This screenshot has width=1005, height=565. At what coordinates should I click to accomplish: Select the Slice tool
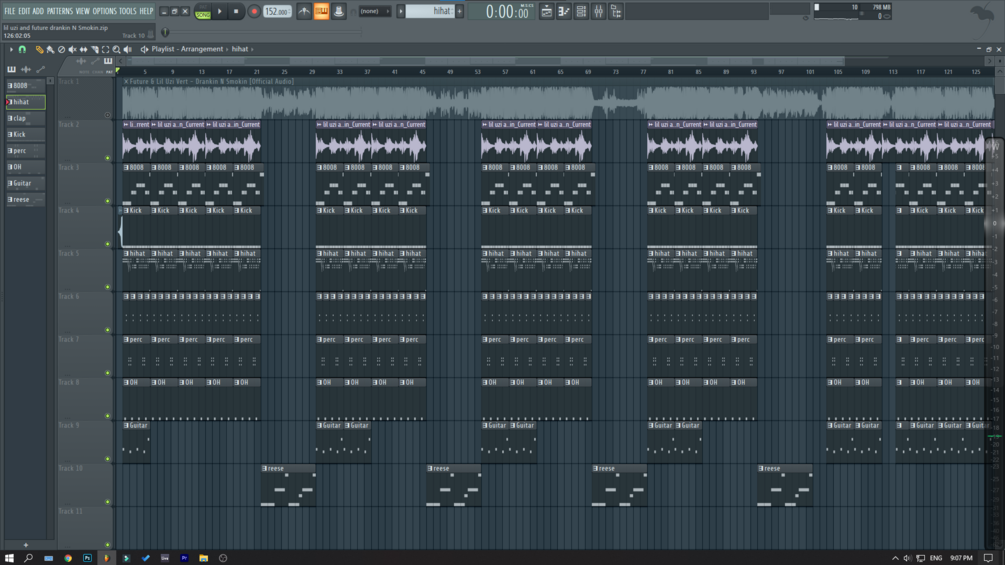tap(95, 49)
